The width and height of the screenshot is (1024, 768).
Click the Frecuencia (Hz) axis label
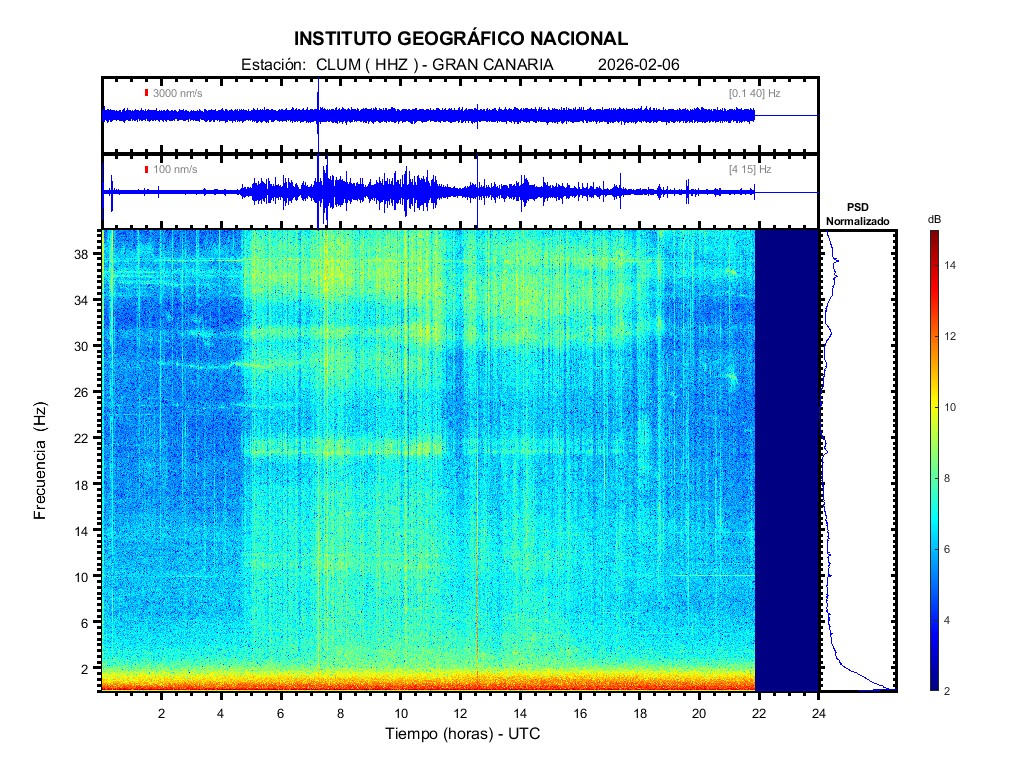point(41,460)
